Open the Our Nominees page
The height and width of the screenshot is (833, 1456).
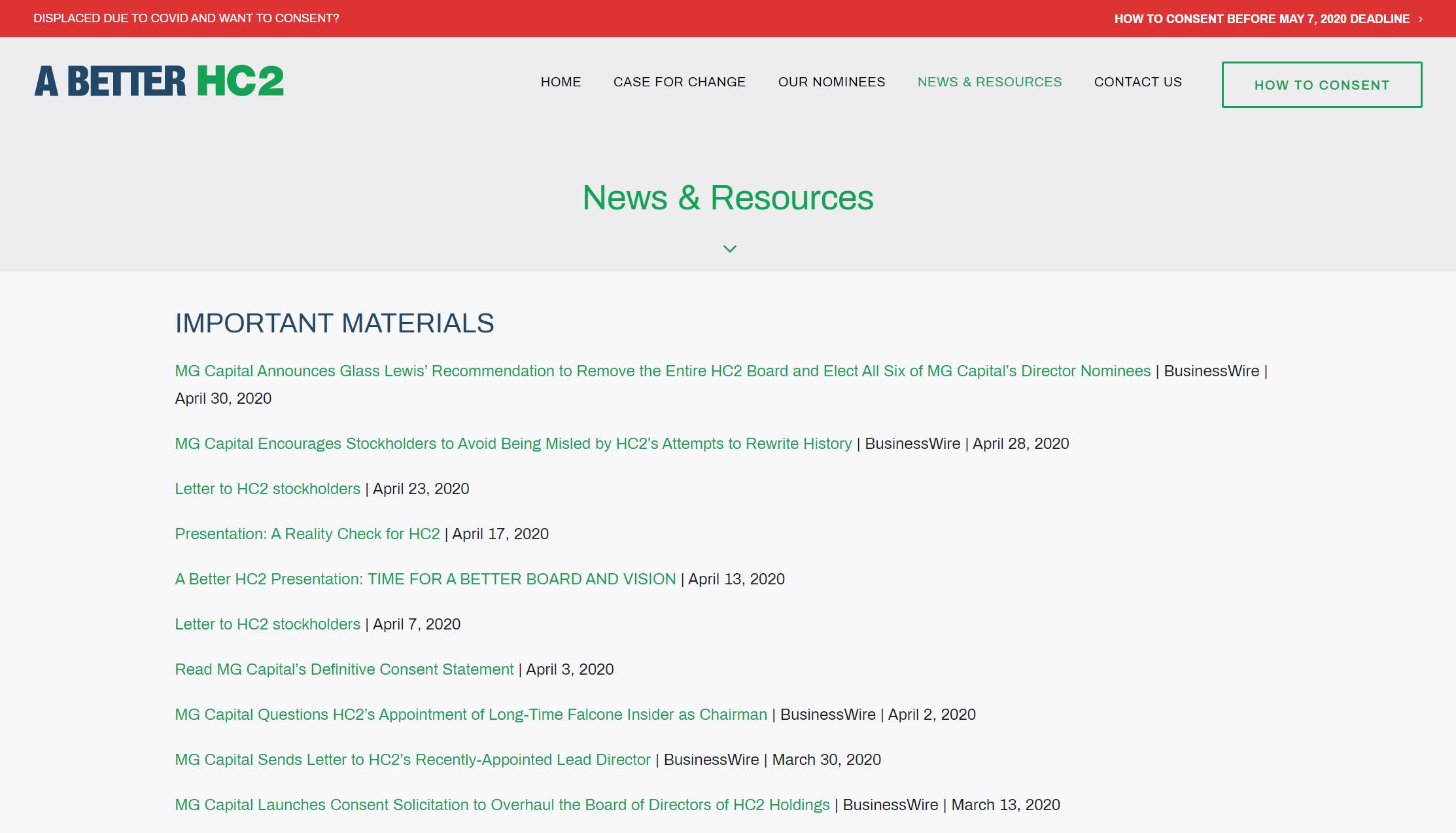[x=831, y=82]
